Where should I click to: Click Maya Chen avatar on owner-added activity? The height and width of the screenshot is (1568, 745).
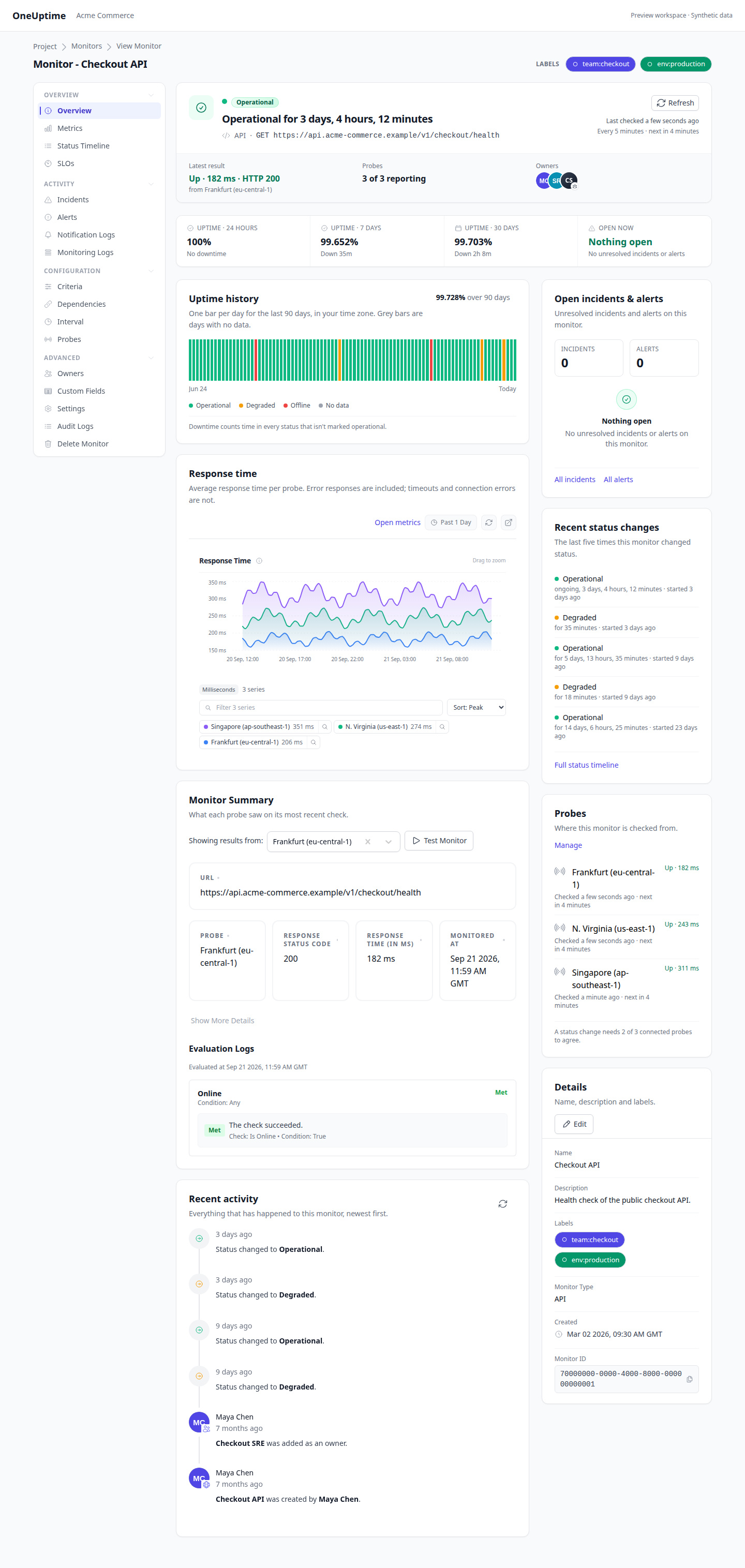tap(199, 1422)
